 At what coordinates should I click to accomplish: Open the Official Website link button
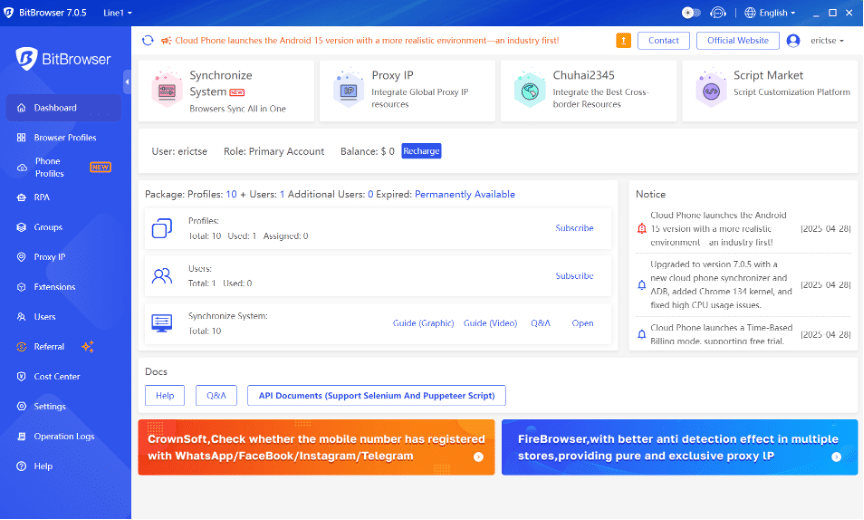[737, 40]
